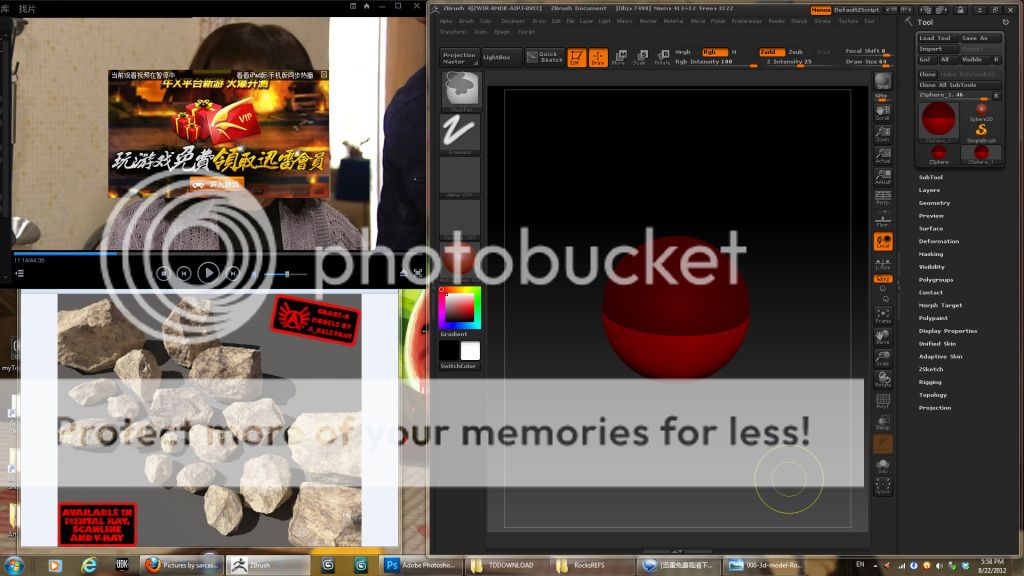Open the LightBox browser
The width and height of the screenshot is (1024, 576).
click(502, 57)
